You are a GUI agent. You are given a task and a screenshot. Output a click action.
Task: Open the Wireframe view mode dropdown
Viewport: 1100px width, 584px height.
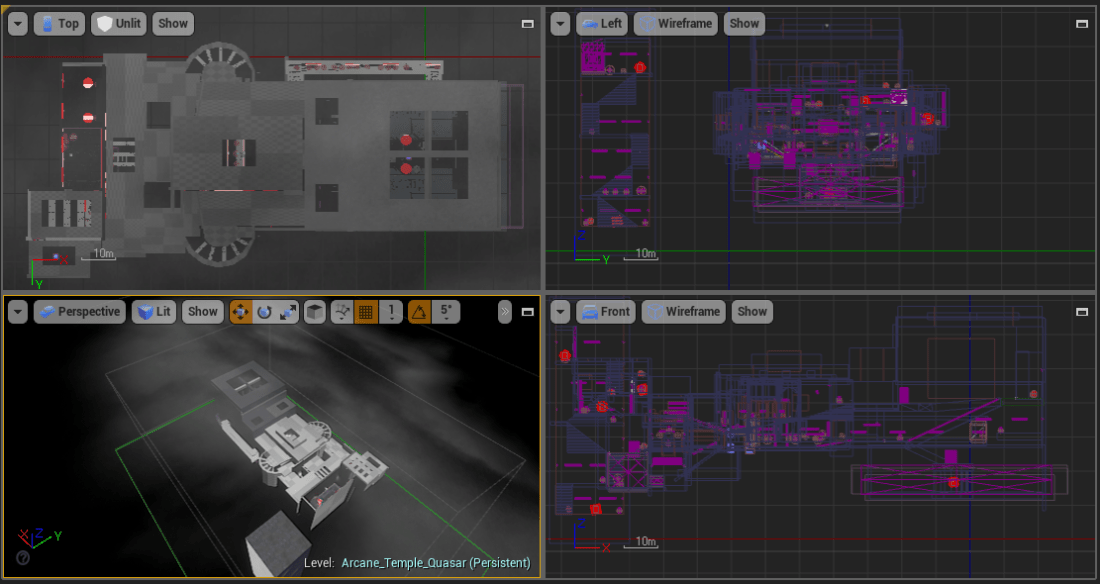675,23
